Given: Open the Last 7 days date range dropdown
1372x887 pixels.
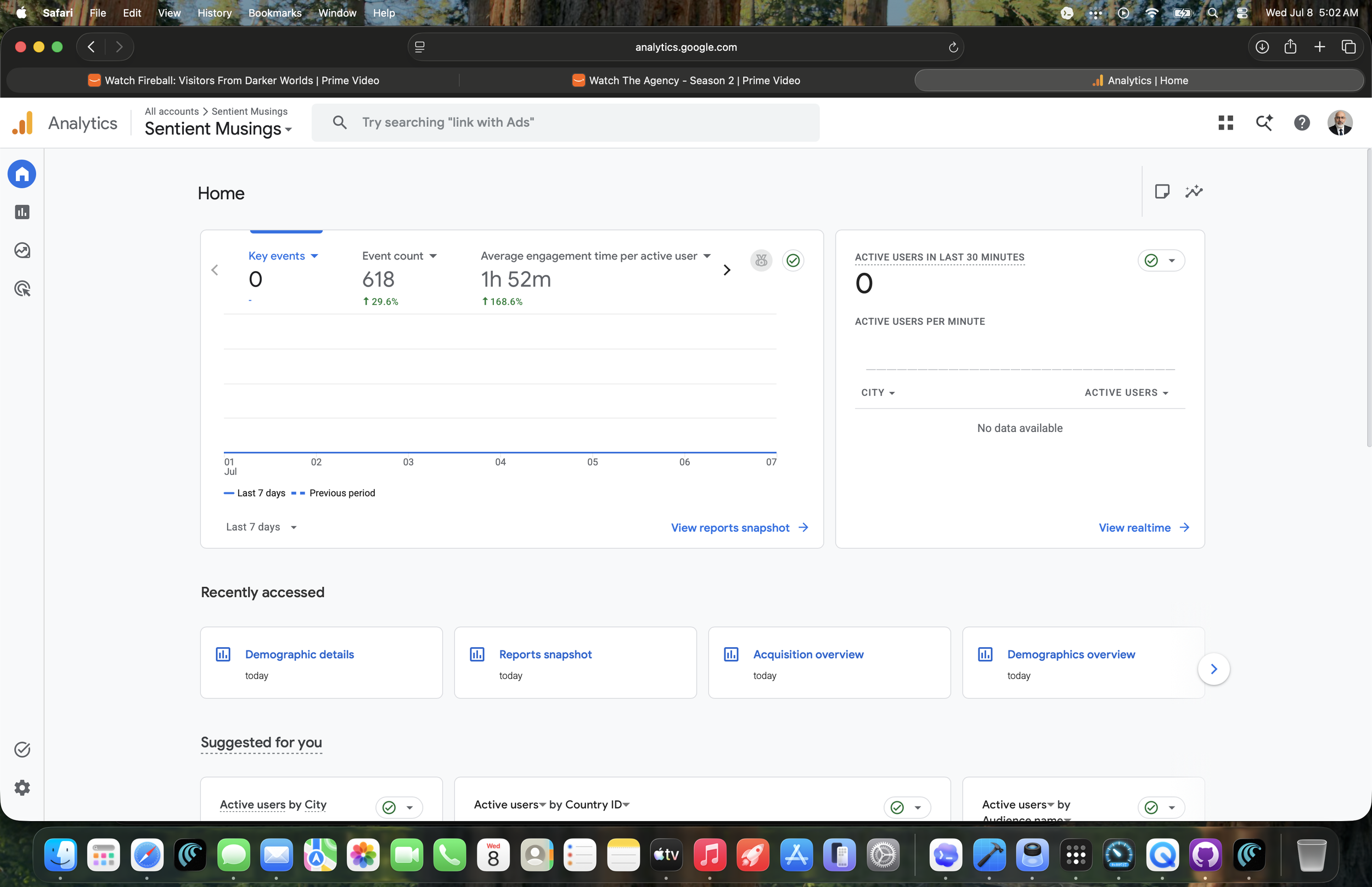Looking at the screenshot, I should pos(261,527).
